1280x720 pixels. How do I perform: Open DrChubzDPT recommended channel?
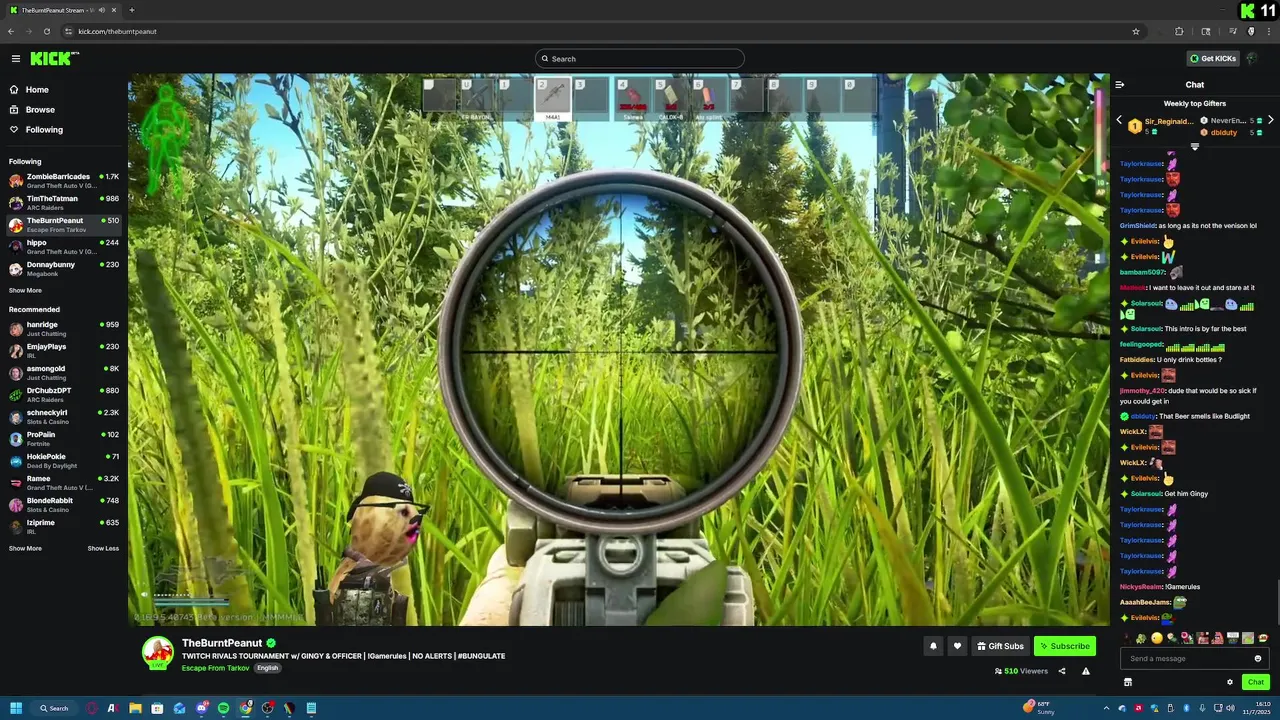tap(63, 395)
